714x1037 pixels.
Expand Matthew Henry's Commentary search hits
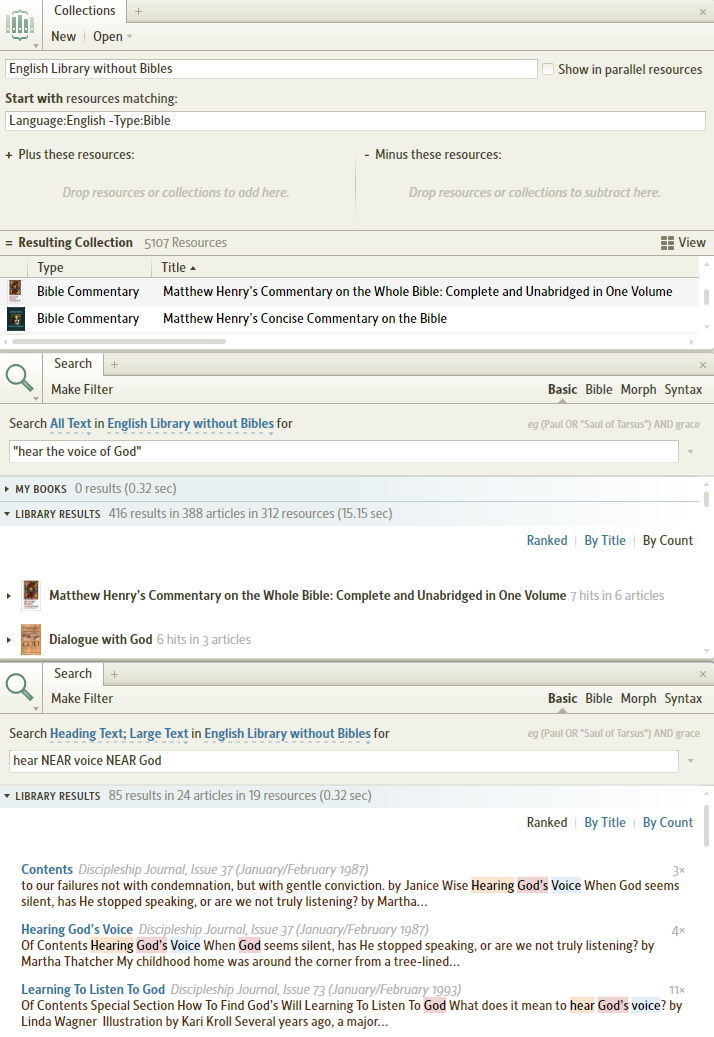[x=9, y=596]
